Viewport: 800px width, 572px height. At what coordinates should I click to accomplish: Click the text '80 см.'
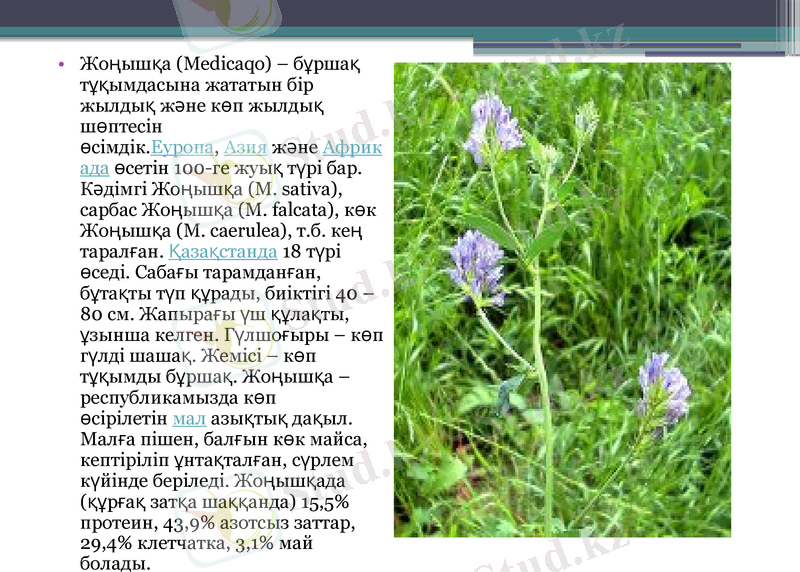pyautogui.click(x=107, y=314)
